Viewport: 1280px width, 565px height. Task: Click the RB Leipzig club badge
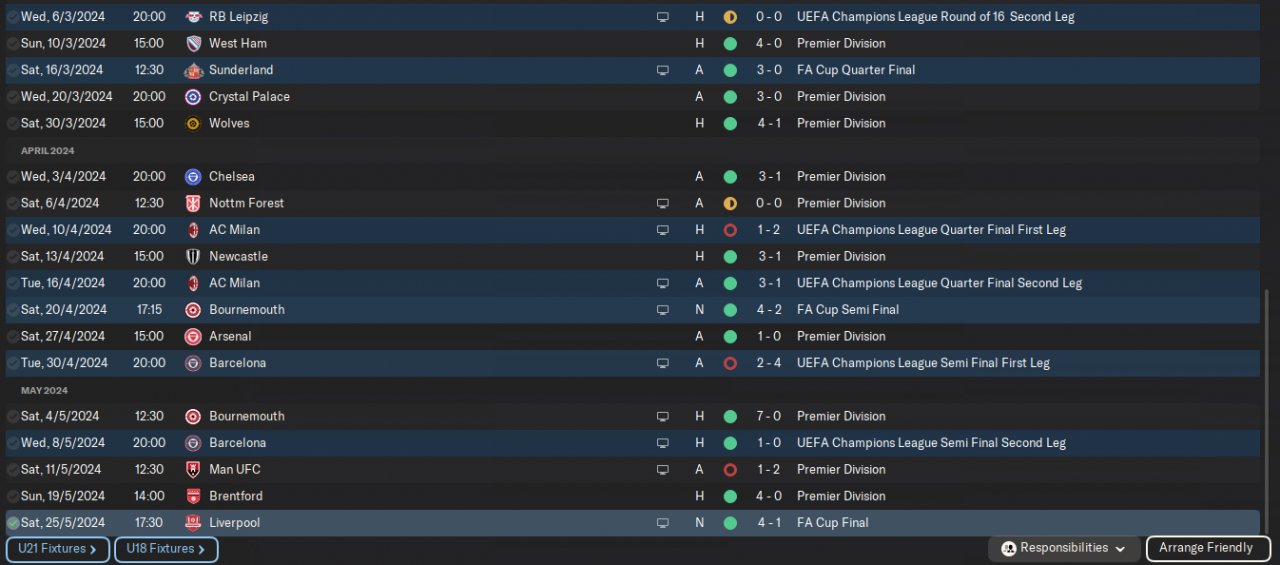click(x=193, y=17)
